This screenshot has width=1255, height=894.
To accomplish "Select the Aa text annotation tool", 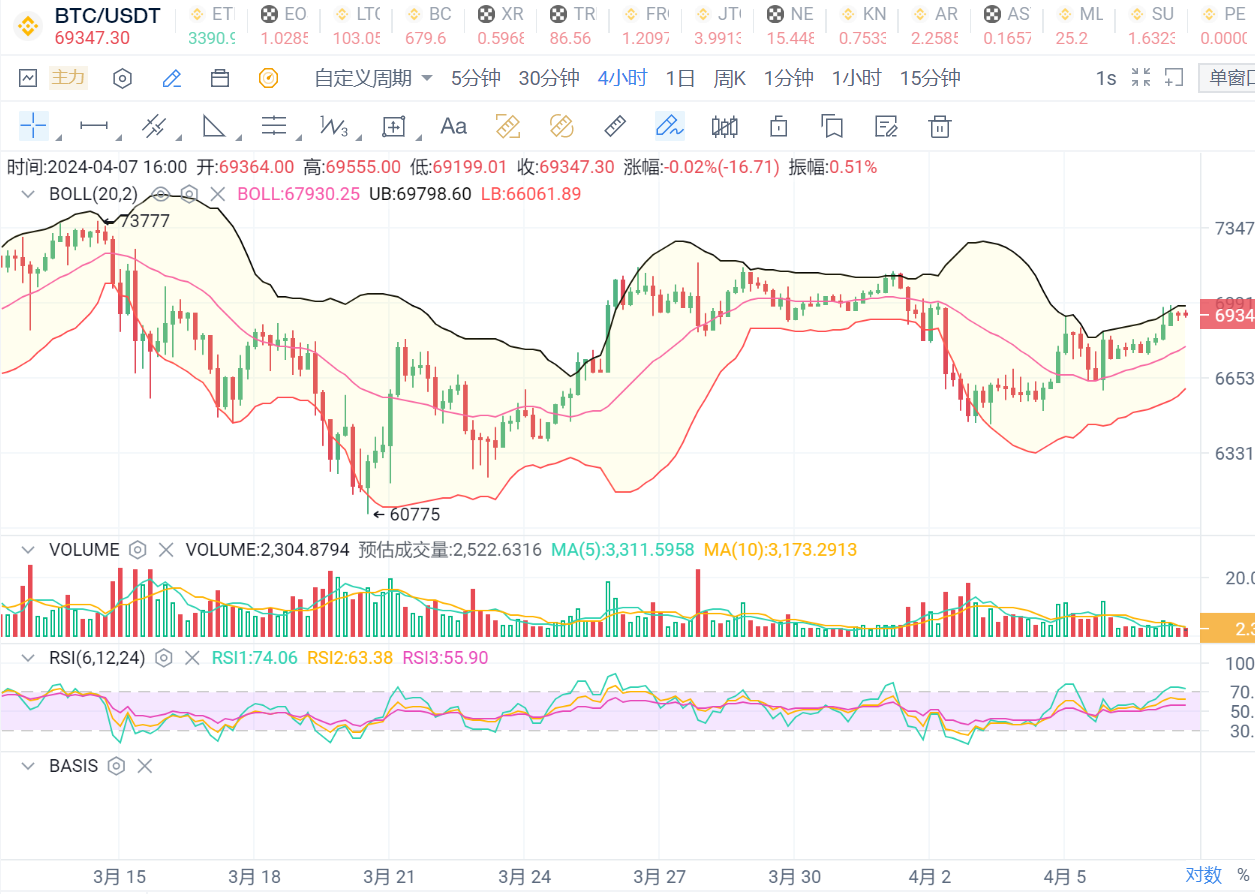I will 454,126.
